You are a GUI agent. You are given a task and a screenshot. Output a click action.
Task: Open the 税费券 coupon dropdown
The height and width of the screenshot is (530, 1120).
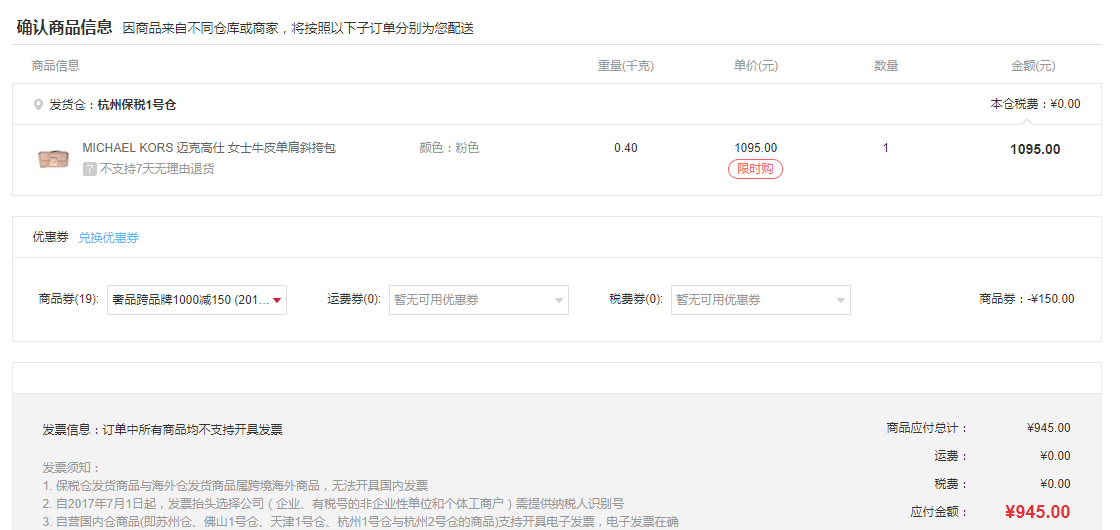pyautogui.click(x=761, y=300)
